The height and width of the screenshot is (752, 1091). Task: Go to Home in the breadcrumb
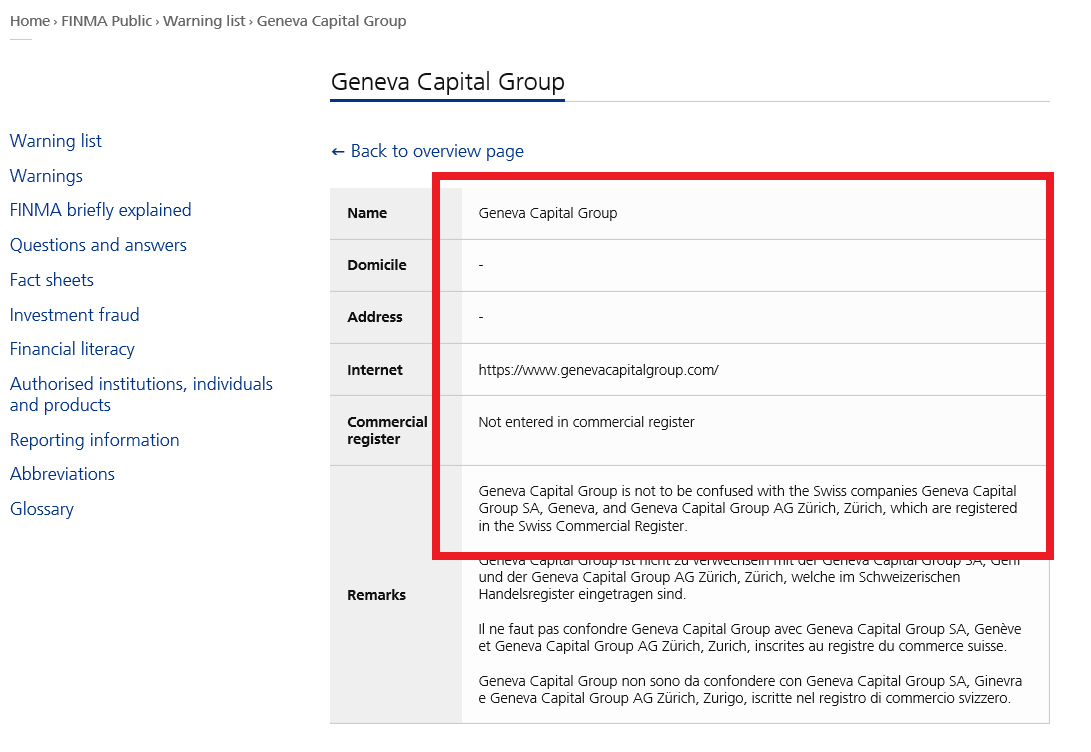[x=29, y=21]
